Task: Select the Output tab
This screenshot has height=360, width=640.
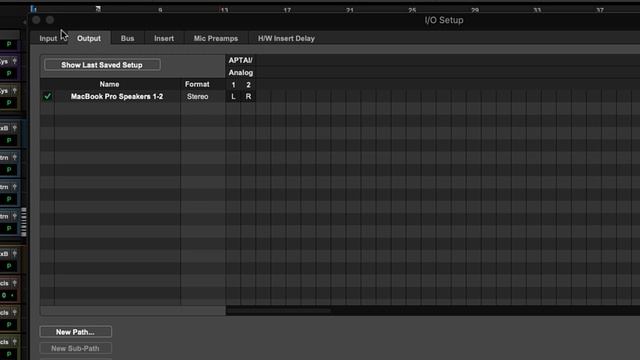Action: 89,38
